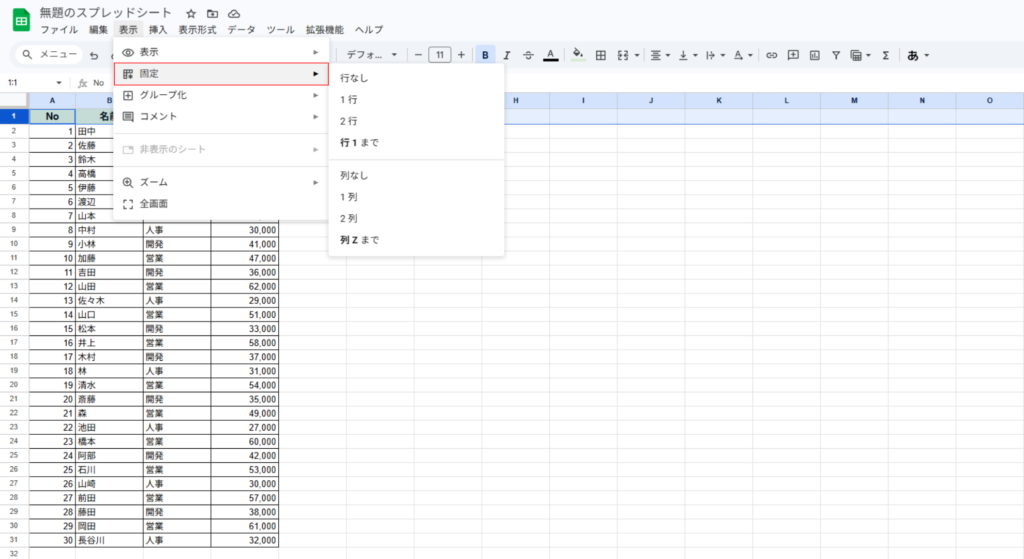Click the メニュー search box
This screenshot has height=559, width=1024.
(48, 55)
